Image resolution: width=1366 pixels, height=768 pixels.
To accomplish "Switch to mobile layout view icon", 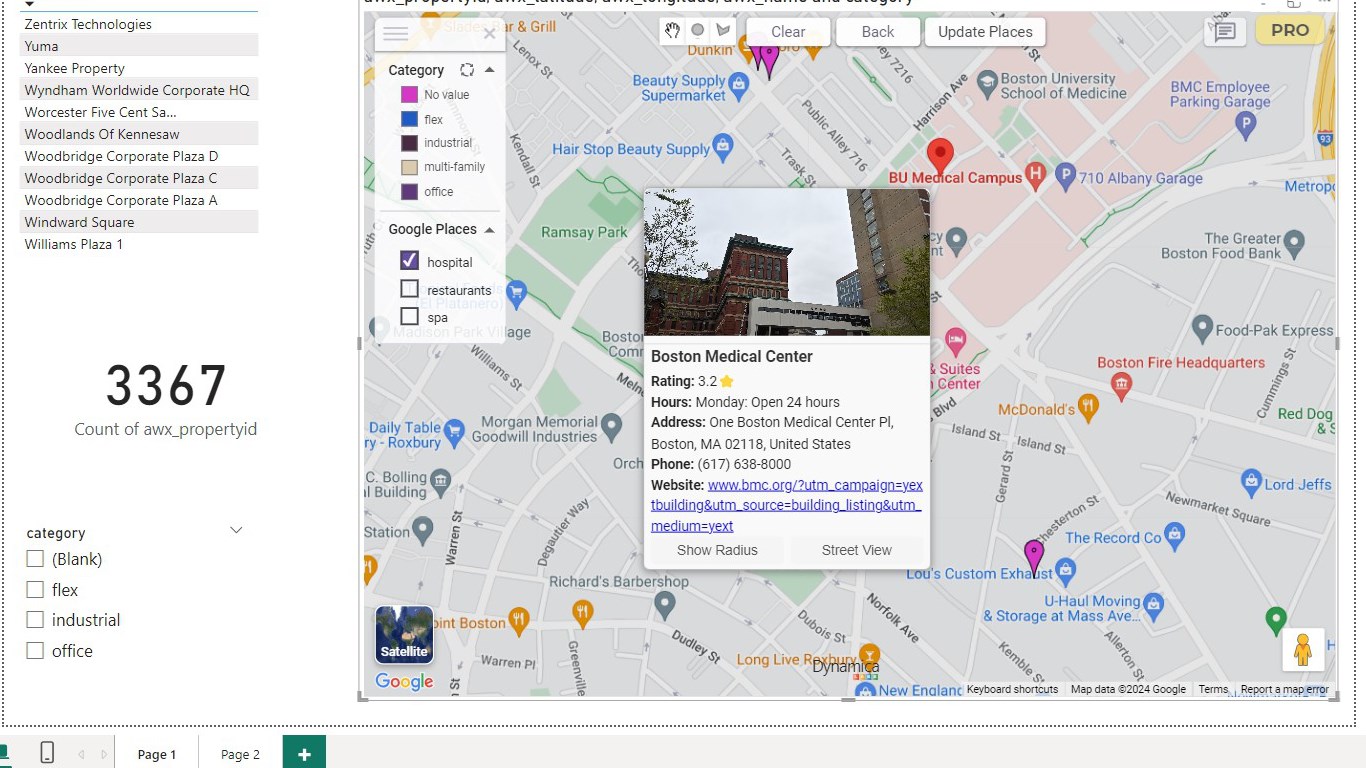I will 47,753.
